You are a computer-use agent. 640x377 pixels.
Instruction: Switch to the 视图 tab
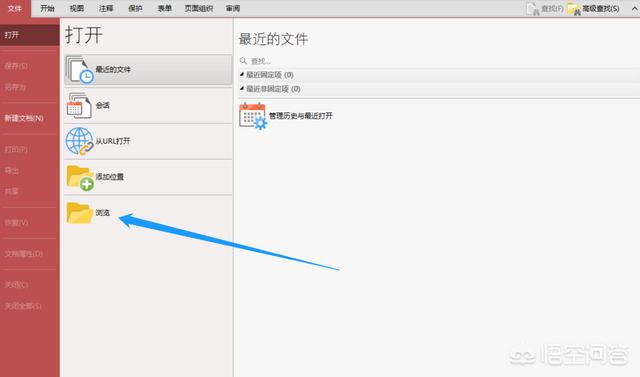[x=77, y=8]
